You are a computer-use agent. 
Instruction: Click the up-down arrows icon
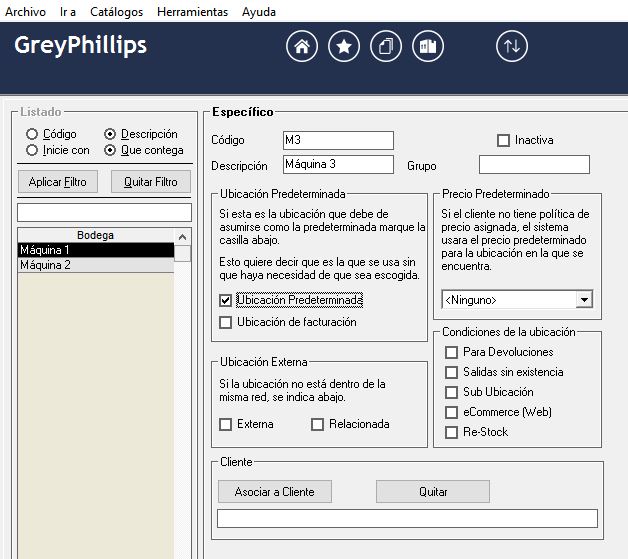coord(511,46)
